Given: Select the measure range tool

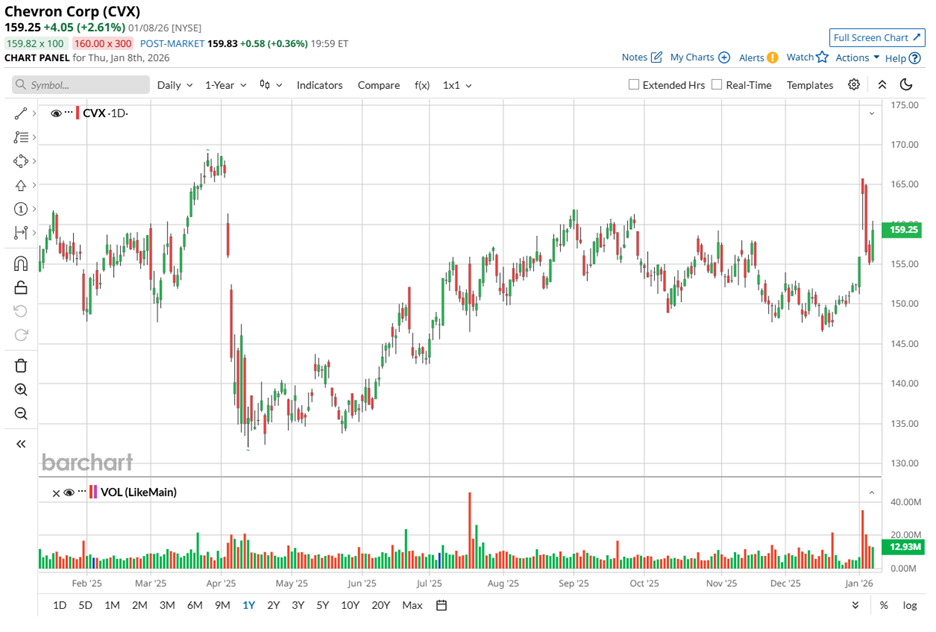Looking at the screenshot, I should [20, 233].
